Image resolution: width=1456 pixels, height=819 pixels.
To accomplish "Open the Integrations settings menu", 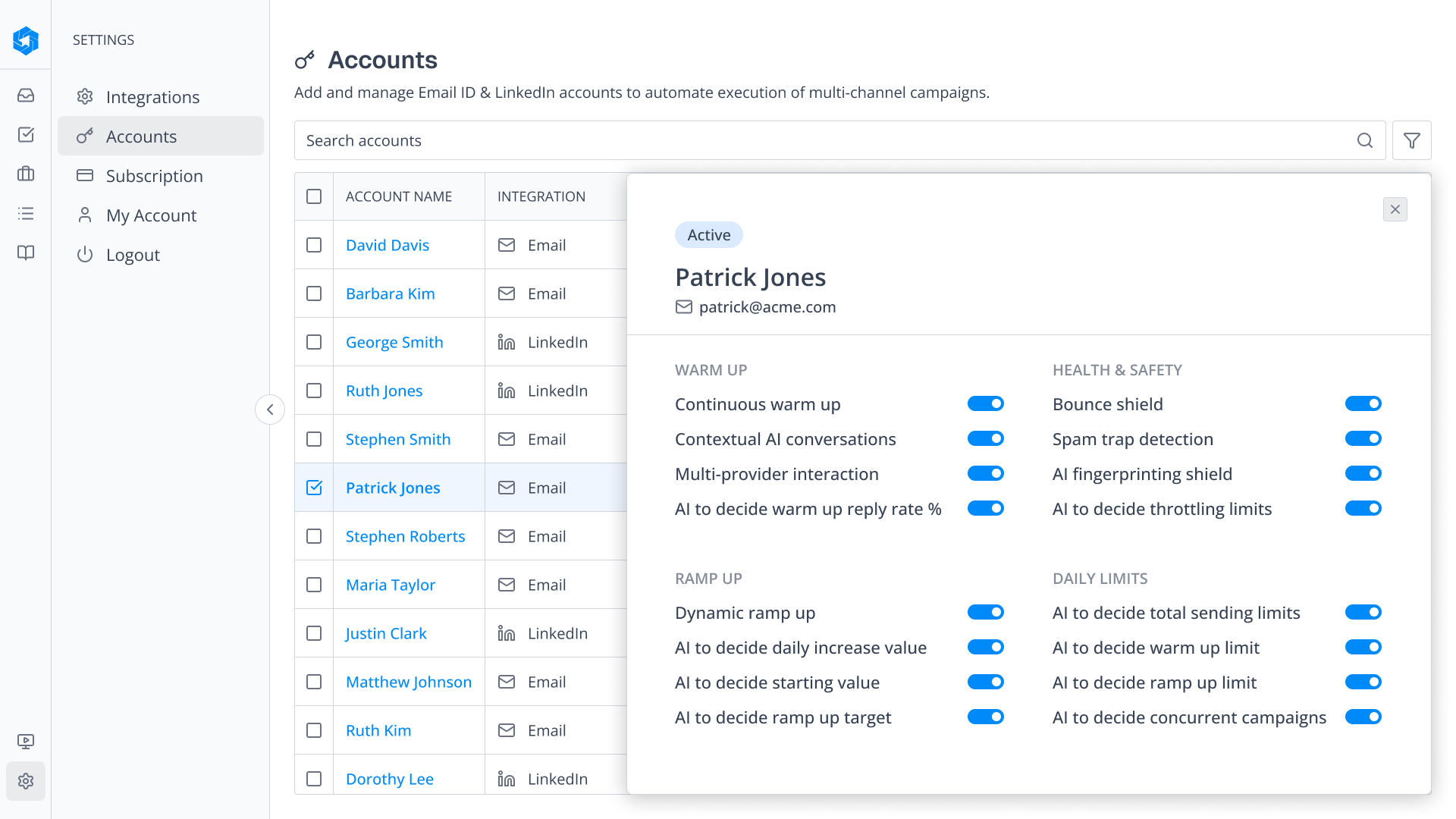I will [x=152, y=97].
